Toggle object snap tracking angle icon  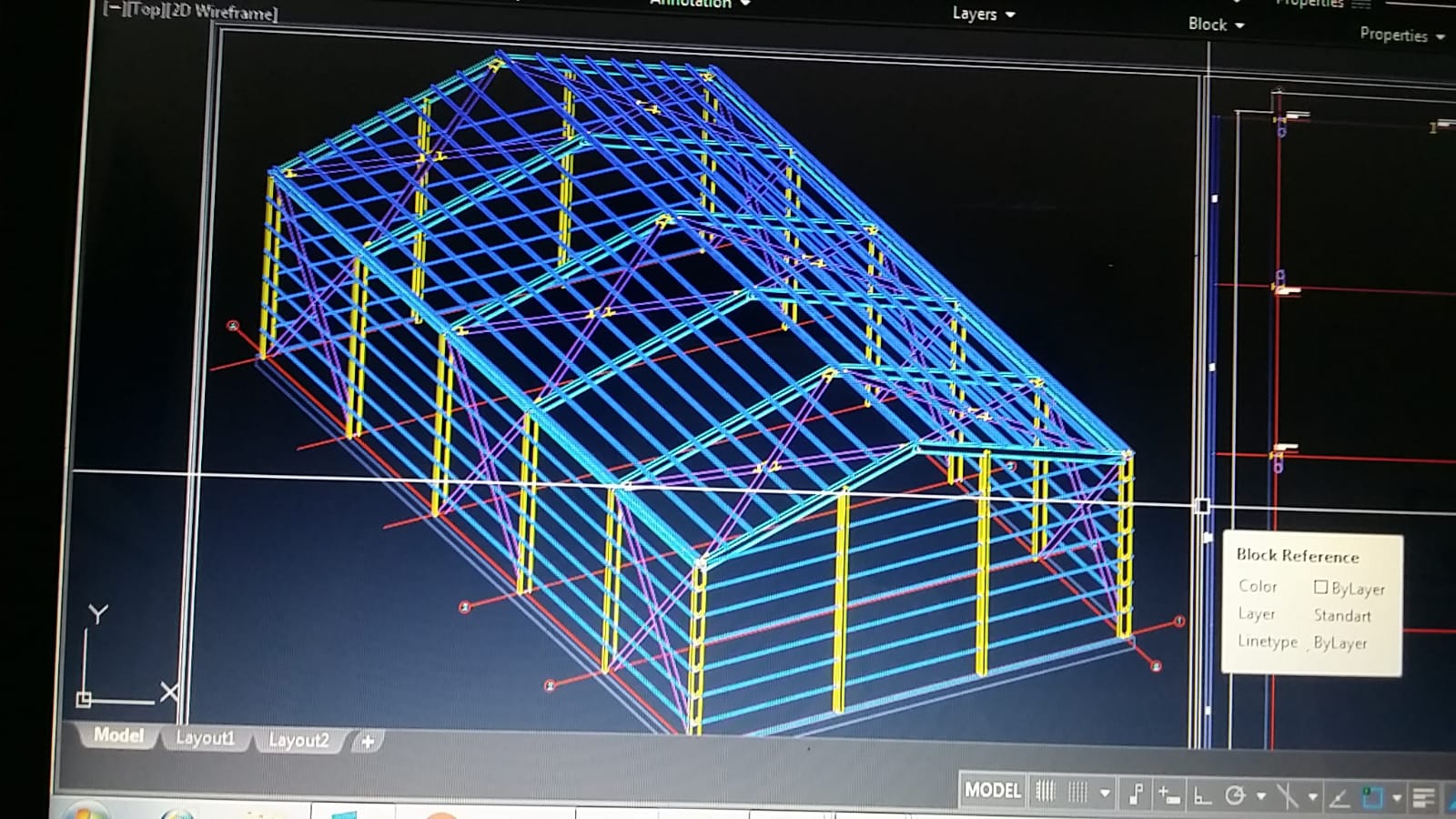point(1339,799)
